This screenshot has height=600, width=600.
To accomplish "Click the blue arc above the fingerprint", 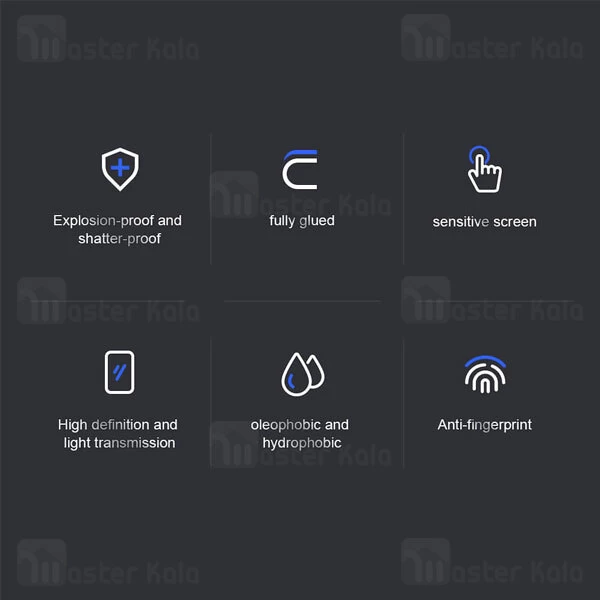I will (485, 360).
